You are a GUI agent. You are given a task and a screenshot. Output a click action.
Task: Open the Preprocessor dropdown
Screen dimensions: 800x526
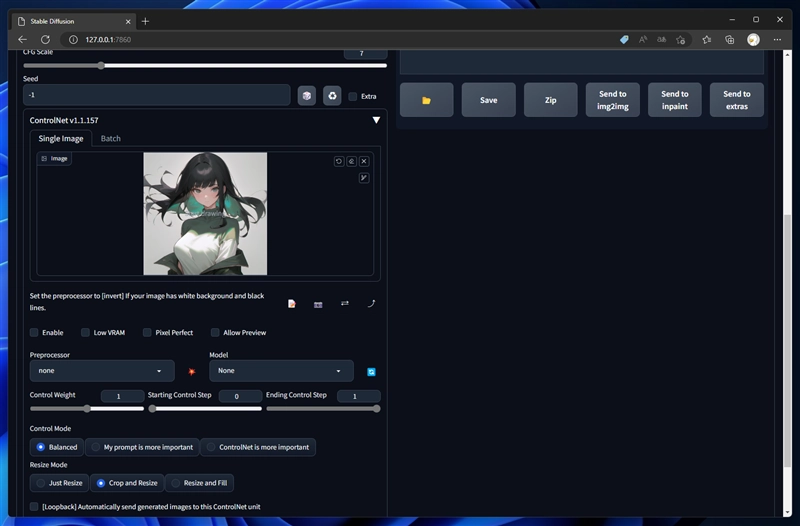pyautogui.click(x=101, y=371)
